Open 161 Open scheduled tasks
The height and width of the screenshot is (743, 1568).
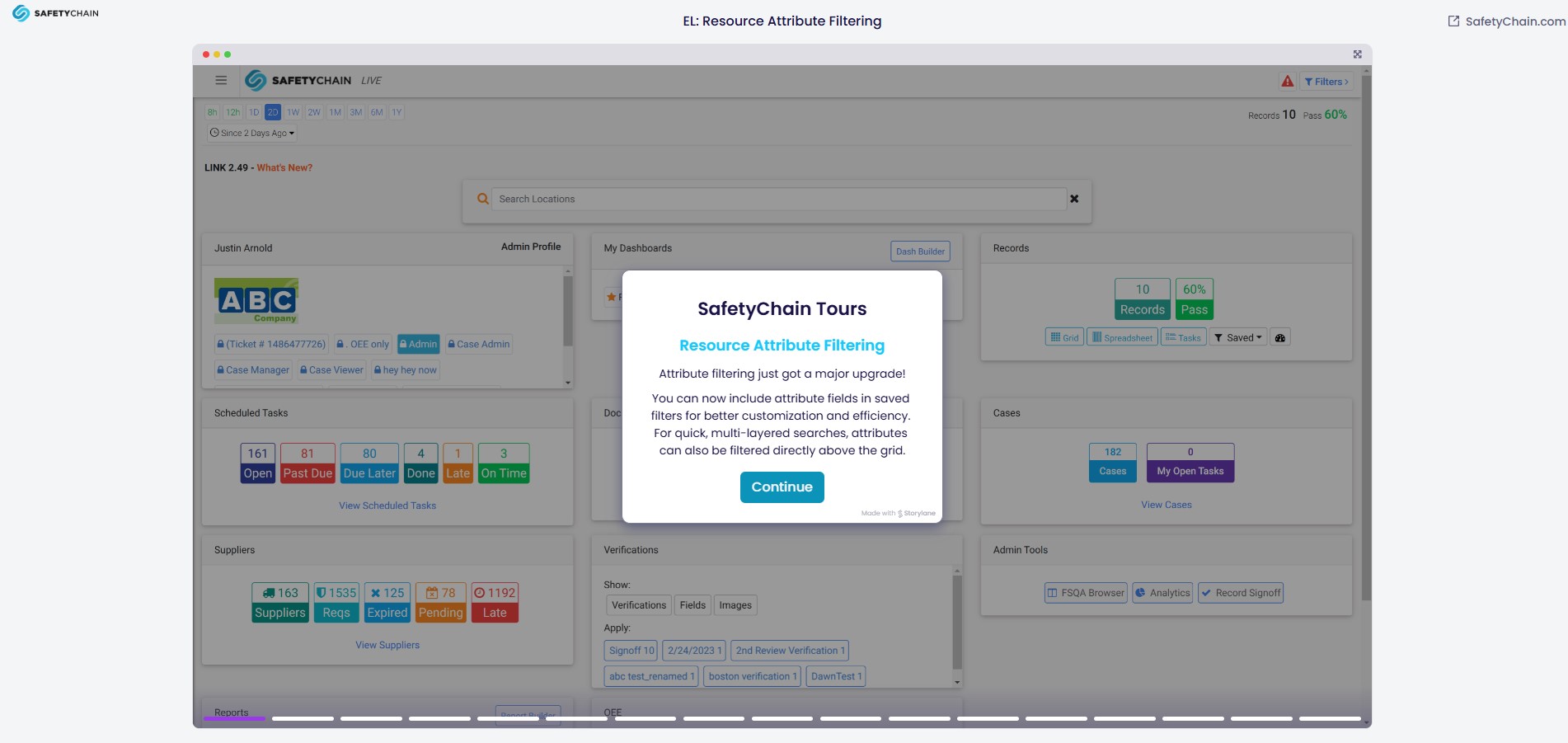pyautogui.click(x=257, y=463)
